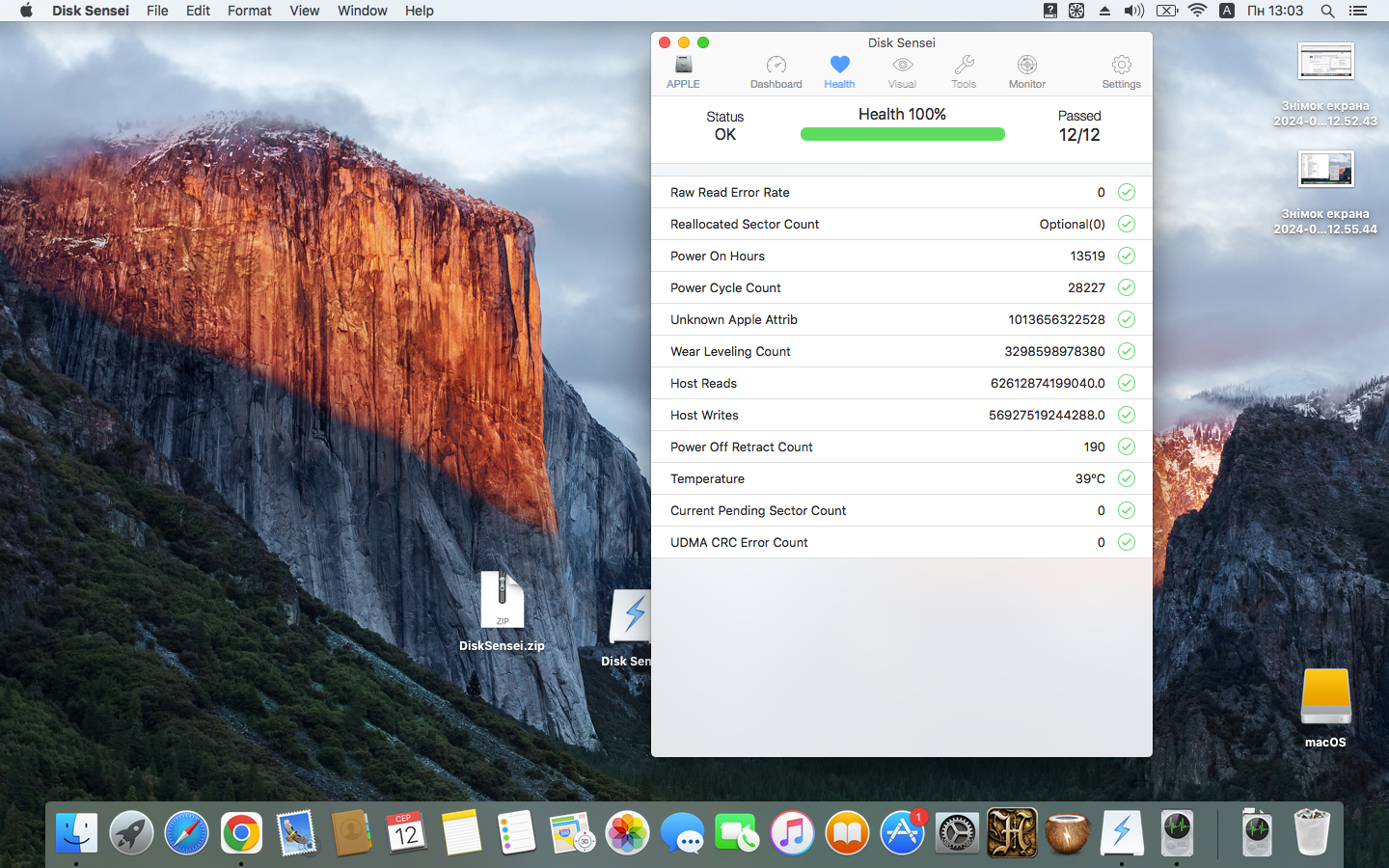Open Calendar from the Dock
Viewport: 1389px width, 868px height.
point(406,832)
